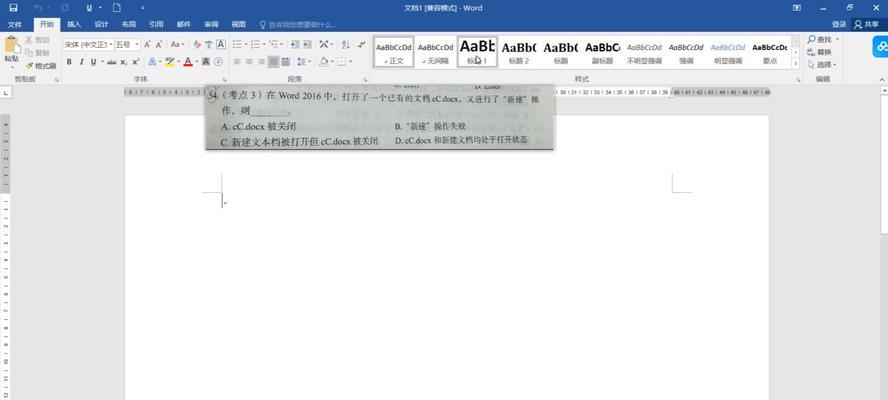Viewport: 888px width, 400px height.
Task: Switch to the Design (设计) tab
Action: click(x=101, y=24)
